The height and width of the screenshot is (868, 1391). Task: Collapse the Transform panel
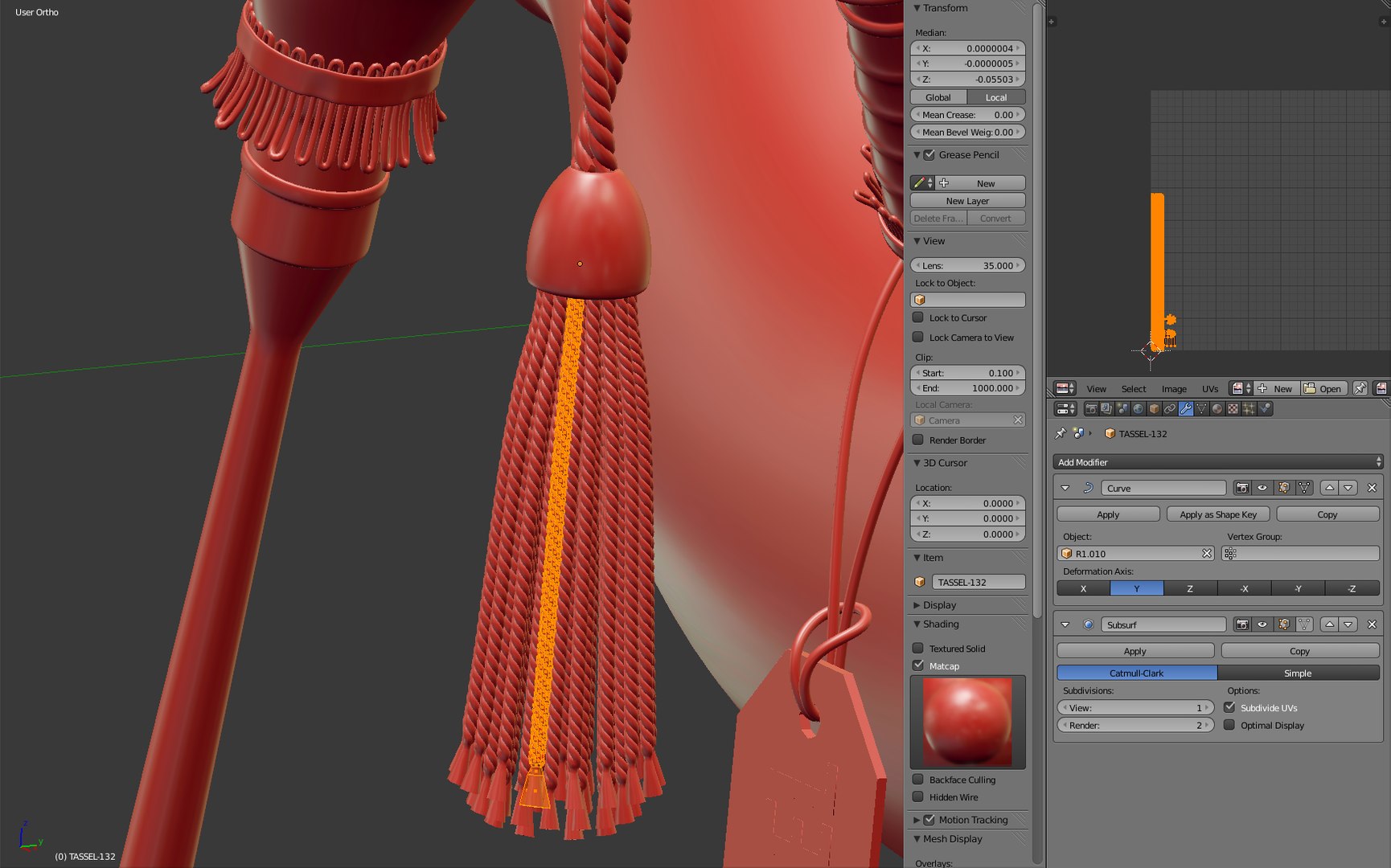coord(917,8)
